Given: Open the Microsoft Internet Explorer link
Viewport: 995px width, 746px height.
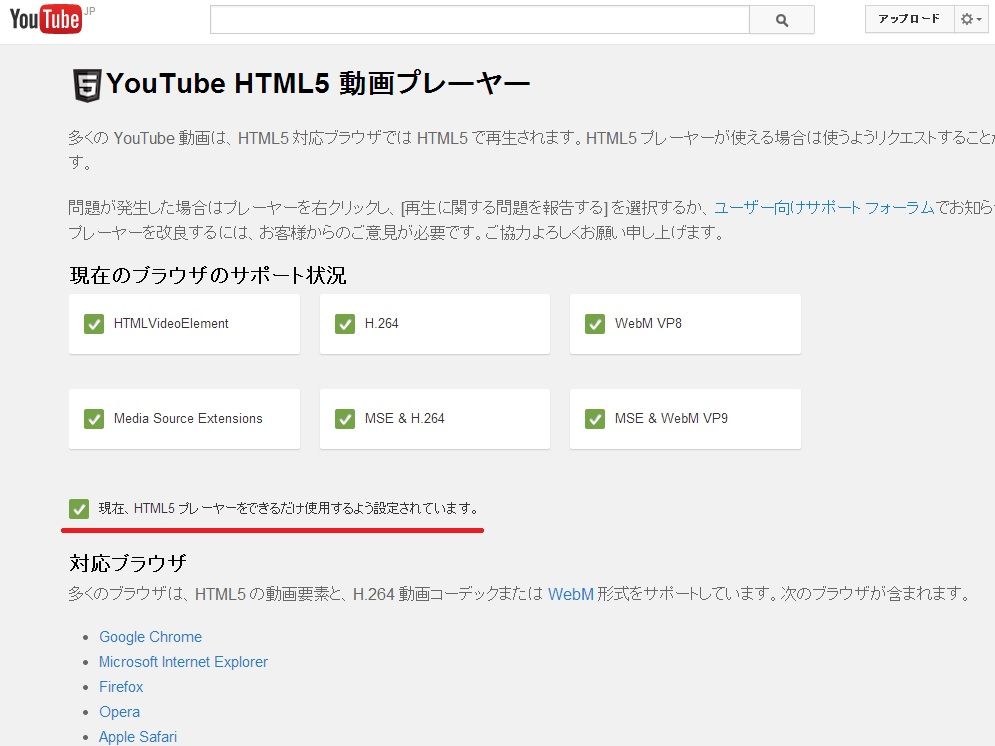Looking at the screenshot, I should (183, 662).
